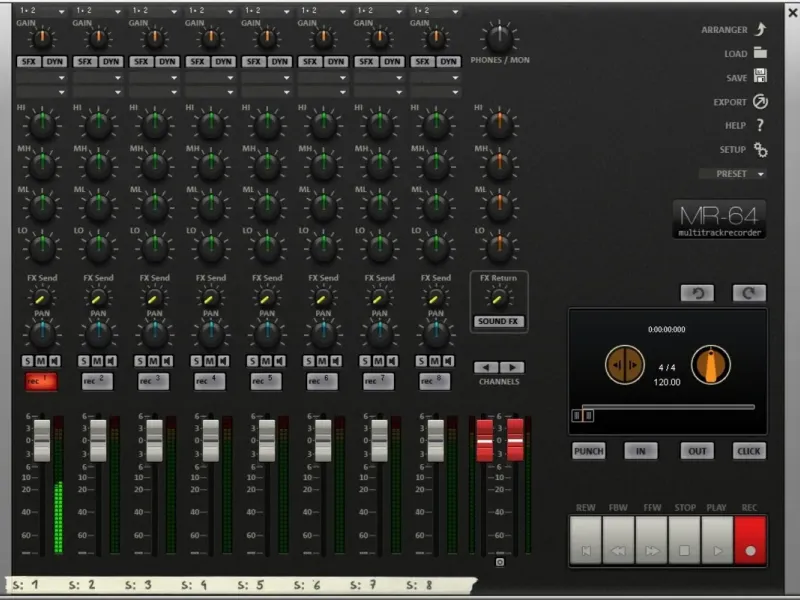The width and height of the screenshot is (800, 600).
Task: Open channel 1 first insert slot dropdown
Action: [x=41, y=78]
